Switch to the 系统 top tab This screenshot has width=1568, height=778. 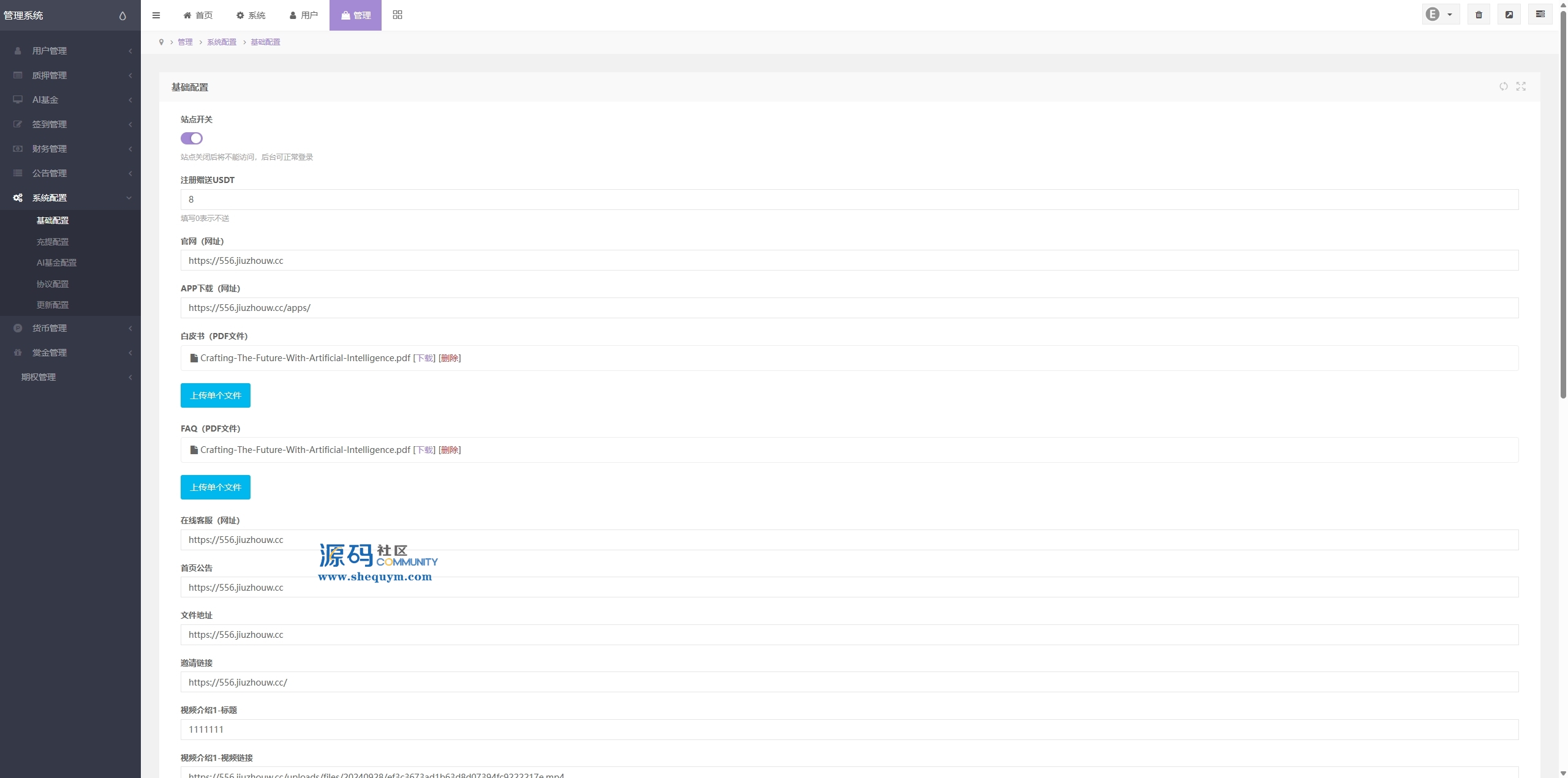251,15
